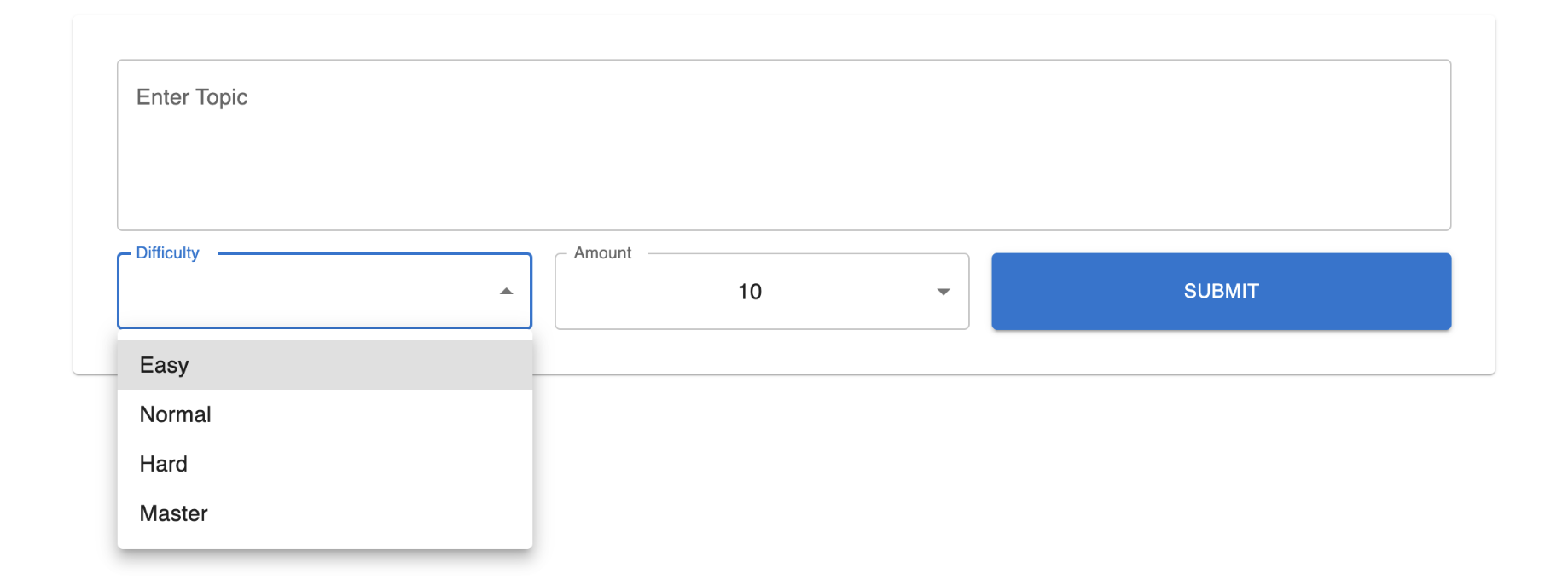Select the Easy difficulty option
Viewport: 1568px width, 585px height.
tap(165, 365)
